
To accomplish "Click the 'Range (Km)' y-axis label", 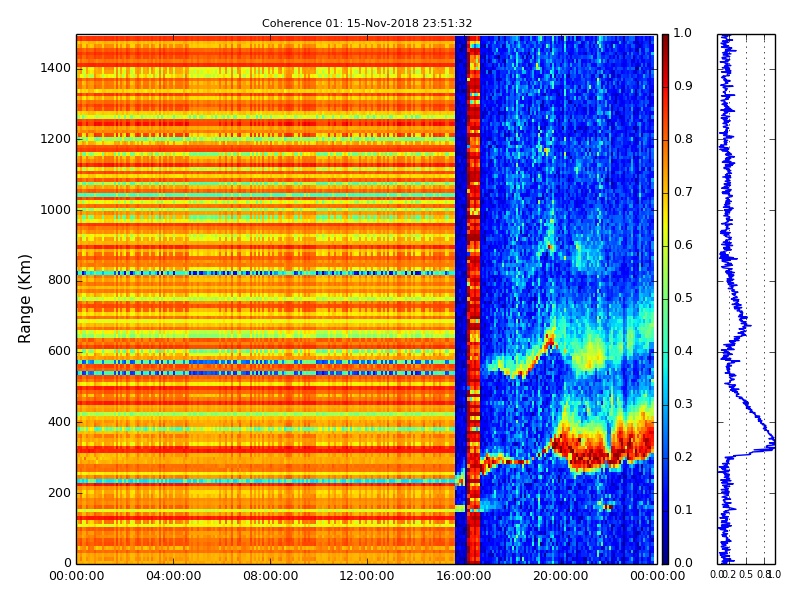I will [x=24, y=299].
